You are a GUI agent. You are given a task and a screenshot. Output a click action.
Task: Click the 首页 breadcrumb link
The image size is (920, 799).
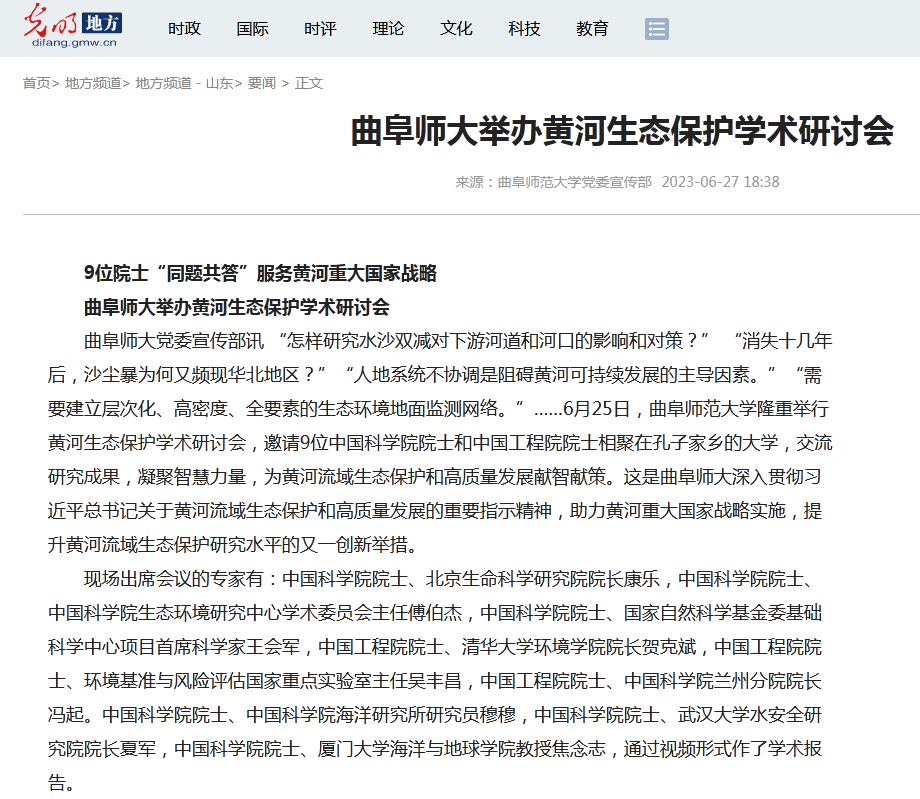[36, 83]
